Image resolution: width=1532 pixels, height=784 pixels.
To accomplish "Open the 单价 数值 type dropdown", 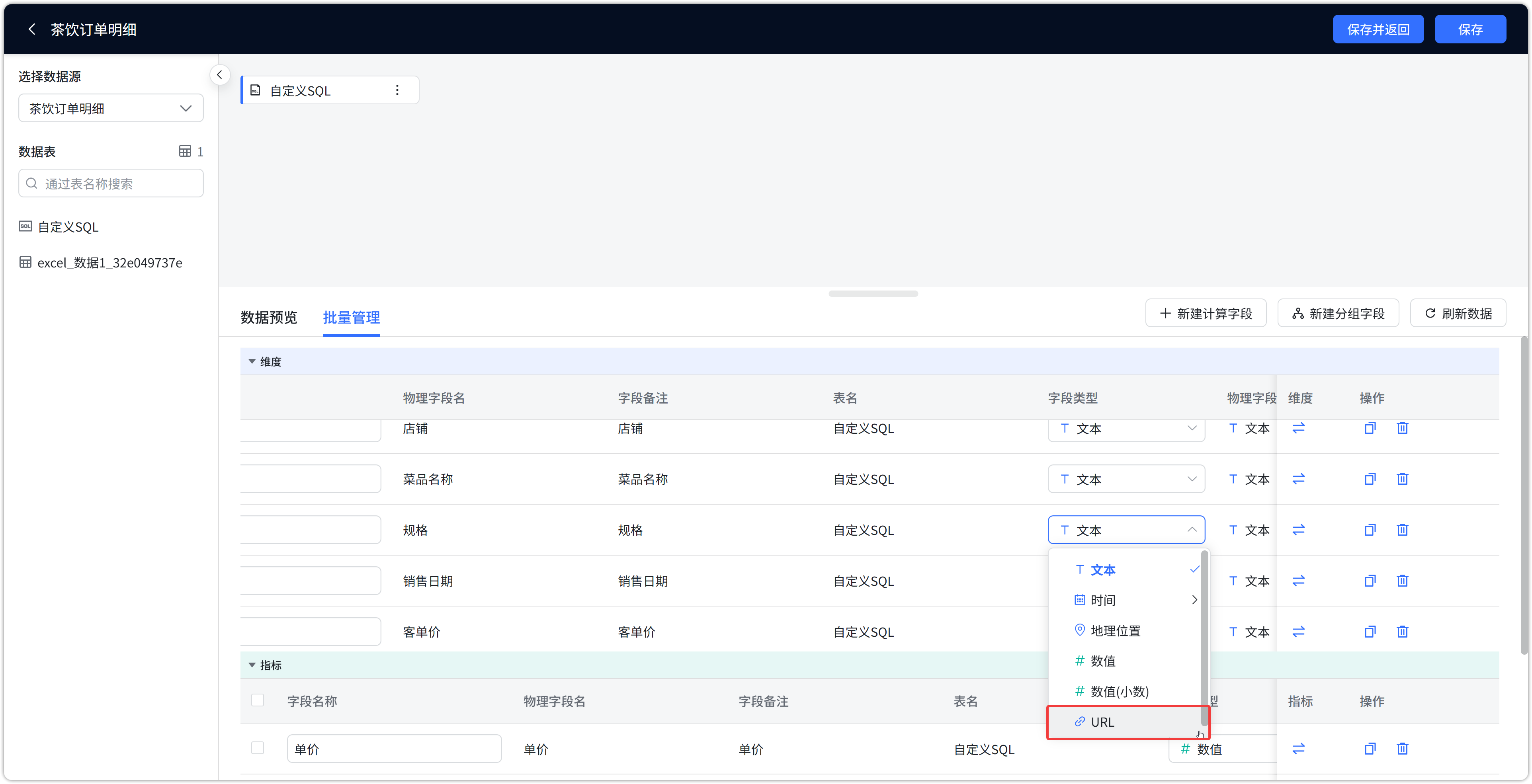I will (1223, 749).
